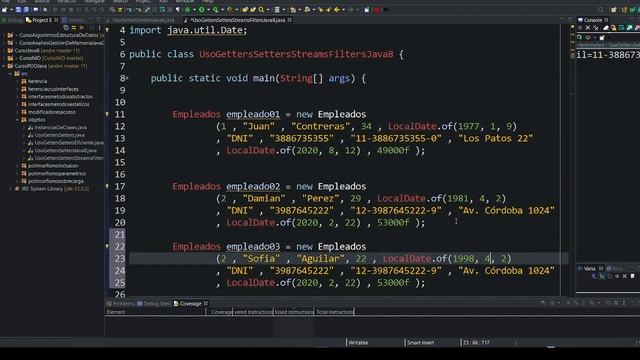The height and width of the screenshot is (360, 640).
Task: Click the Save All toolbar icon
Action: [26, 10]
